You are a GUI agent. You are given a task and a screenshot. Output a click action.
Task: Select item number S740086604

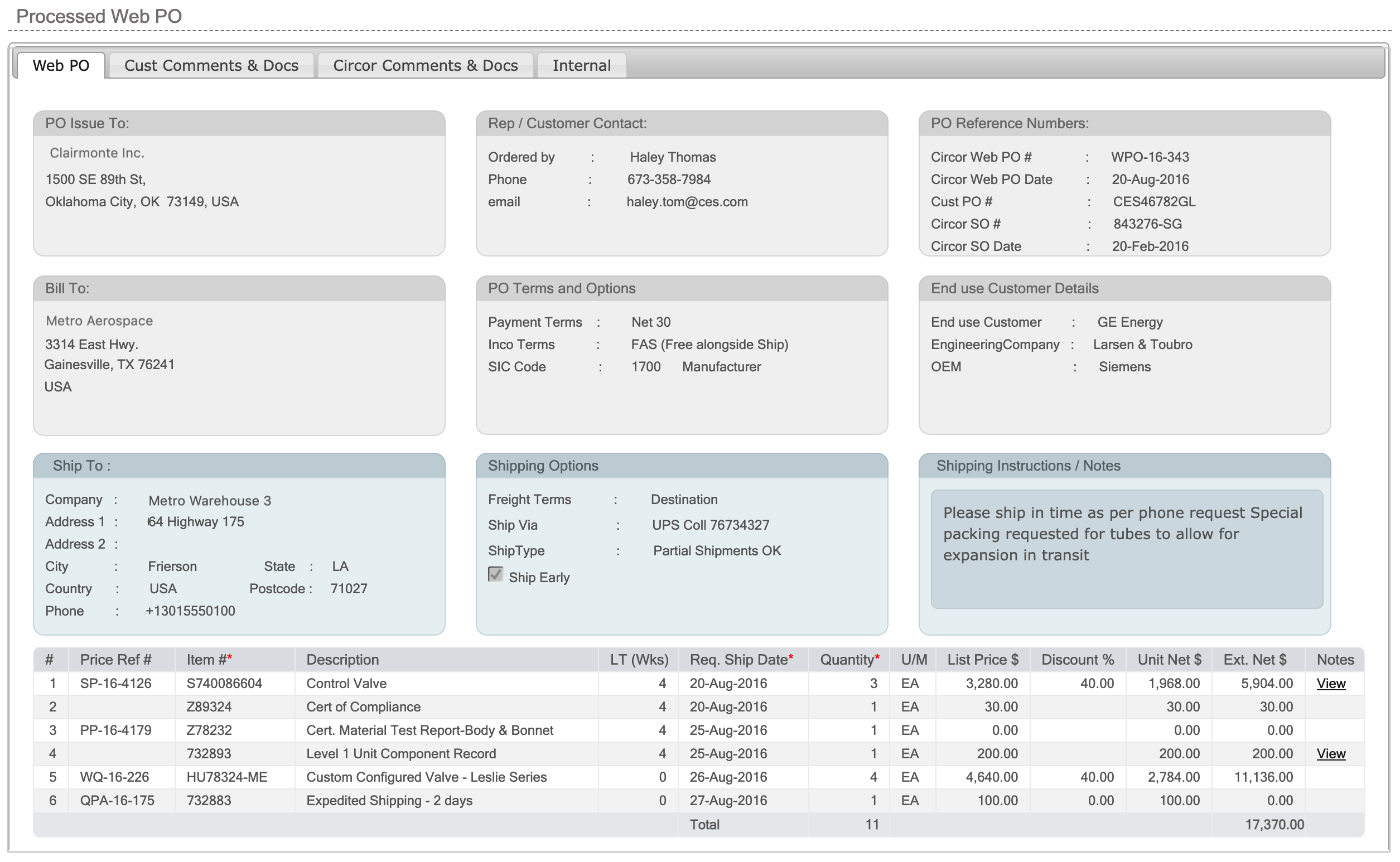[224, 684]
